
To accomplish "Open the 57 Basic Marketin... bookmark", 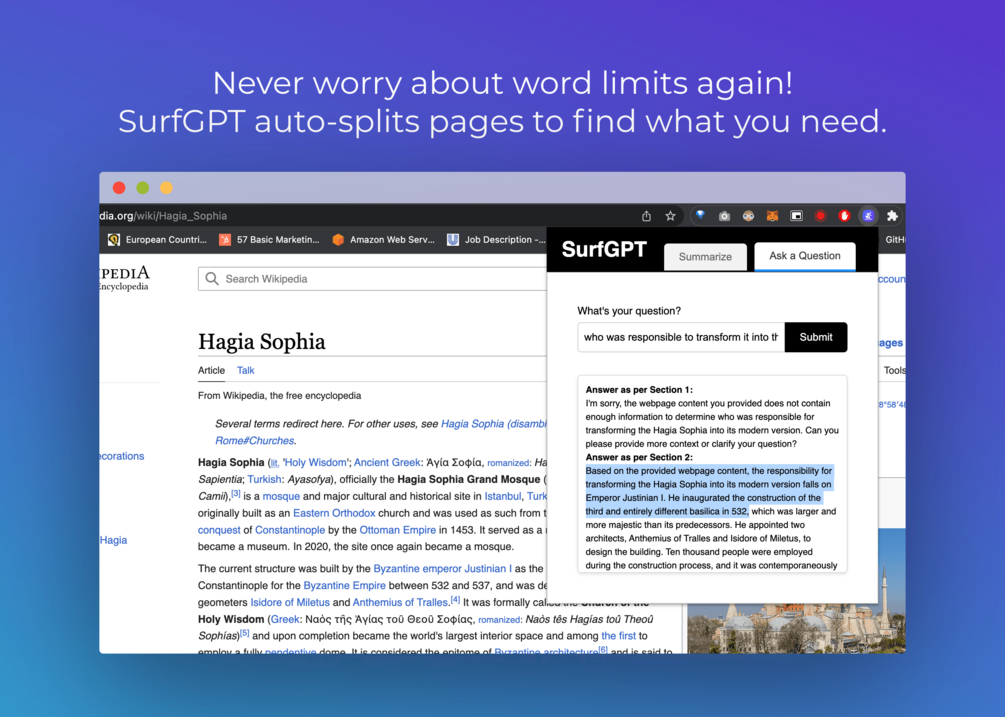I will coord(269,240).
